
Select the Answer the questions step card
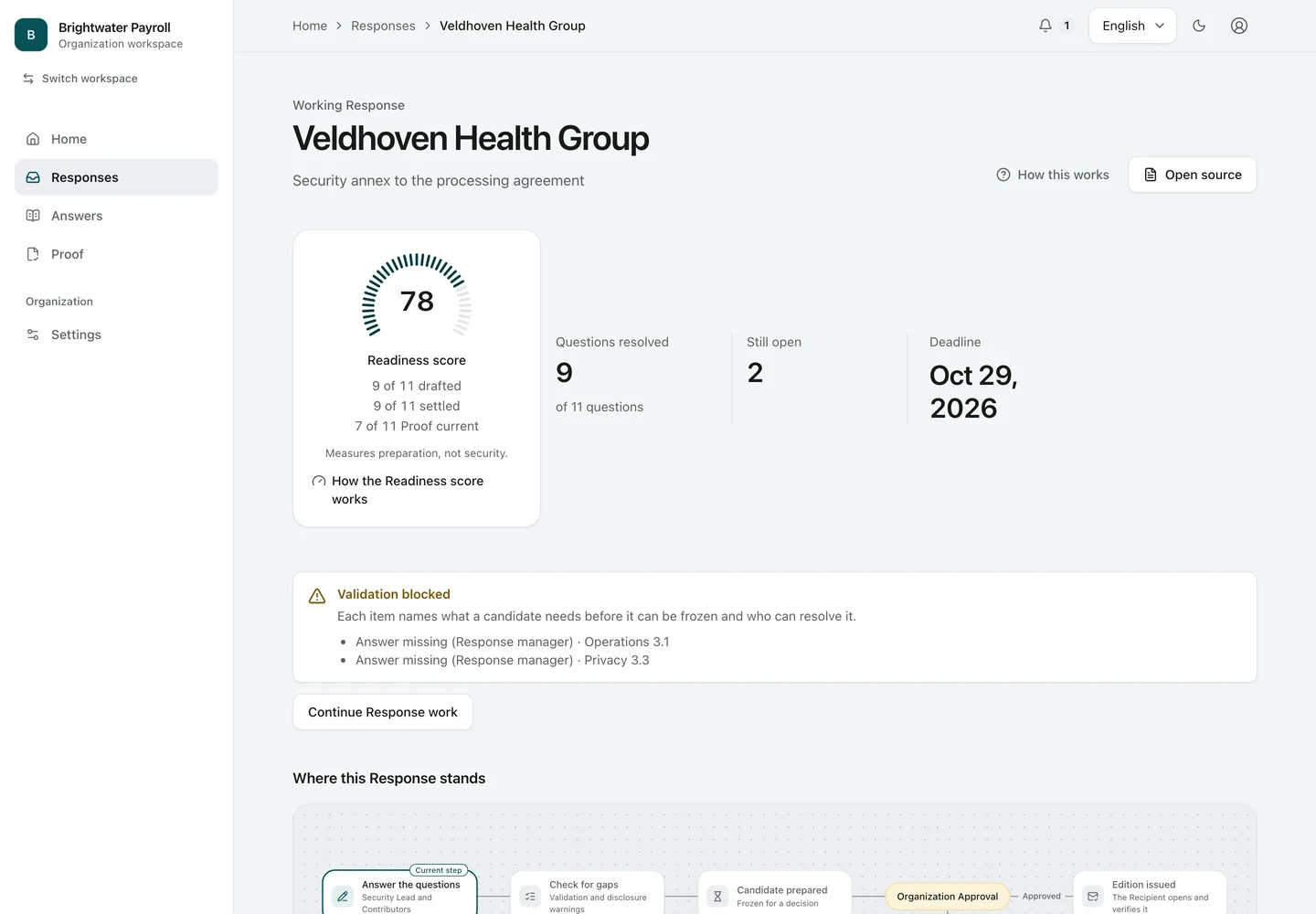[400, 893]
